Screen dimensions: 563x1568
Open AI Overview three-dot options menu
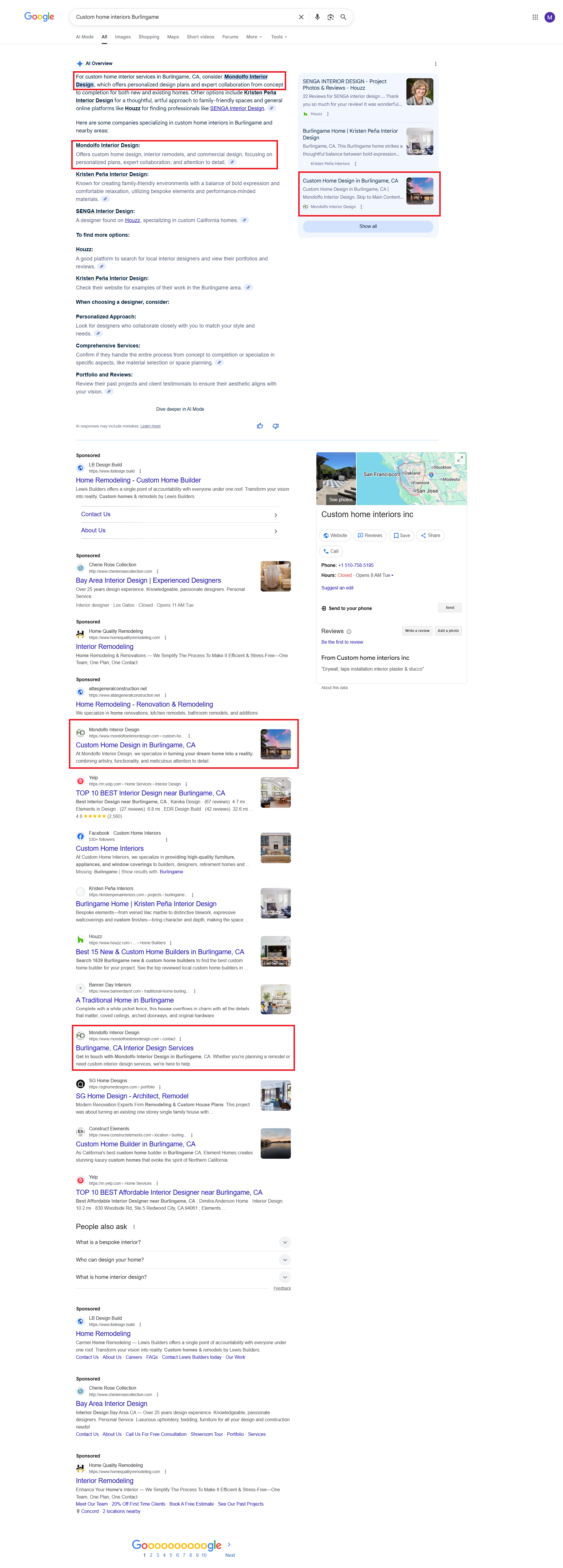[435, 64]
